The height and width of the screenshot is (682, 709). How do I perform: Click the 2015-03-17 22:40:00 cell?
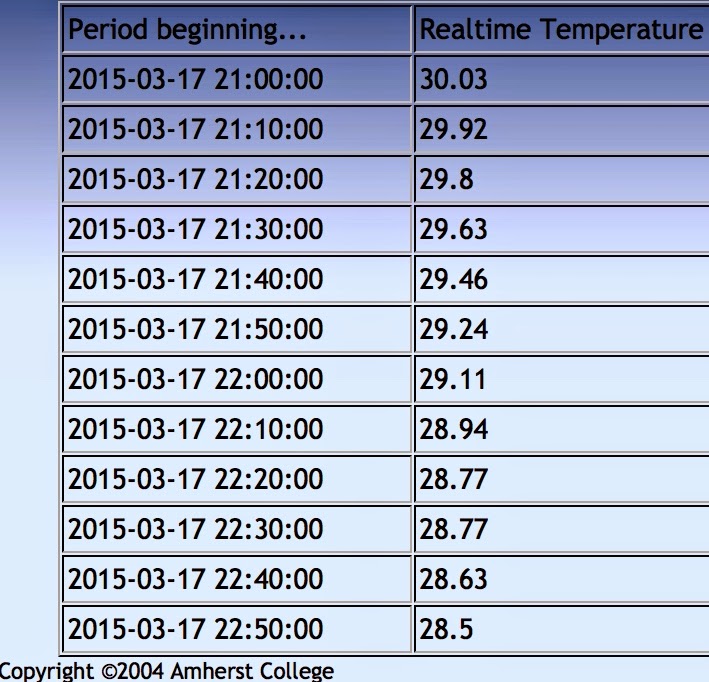point(237,579)
